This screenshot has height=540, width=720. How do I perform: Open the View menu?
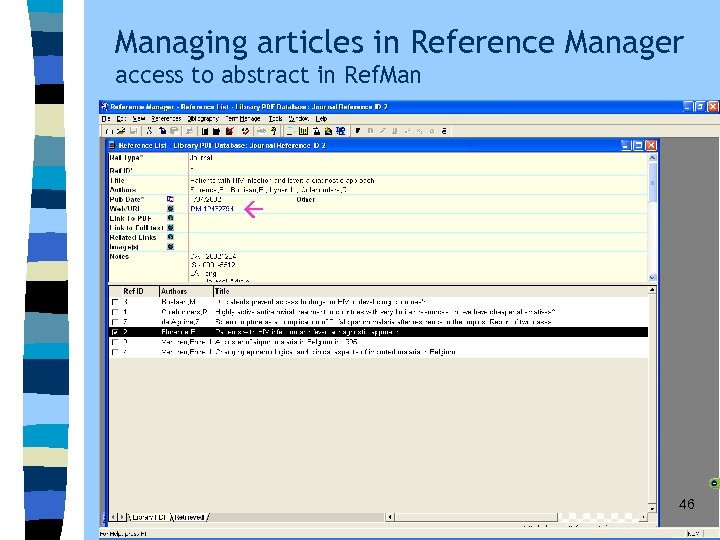[138, 119]
